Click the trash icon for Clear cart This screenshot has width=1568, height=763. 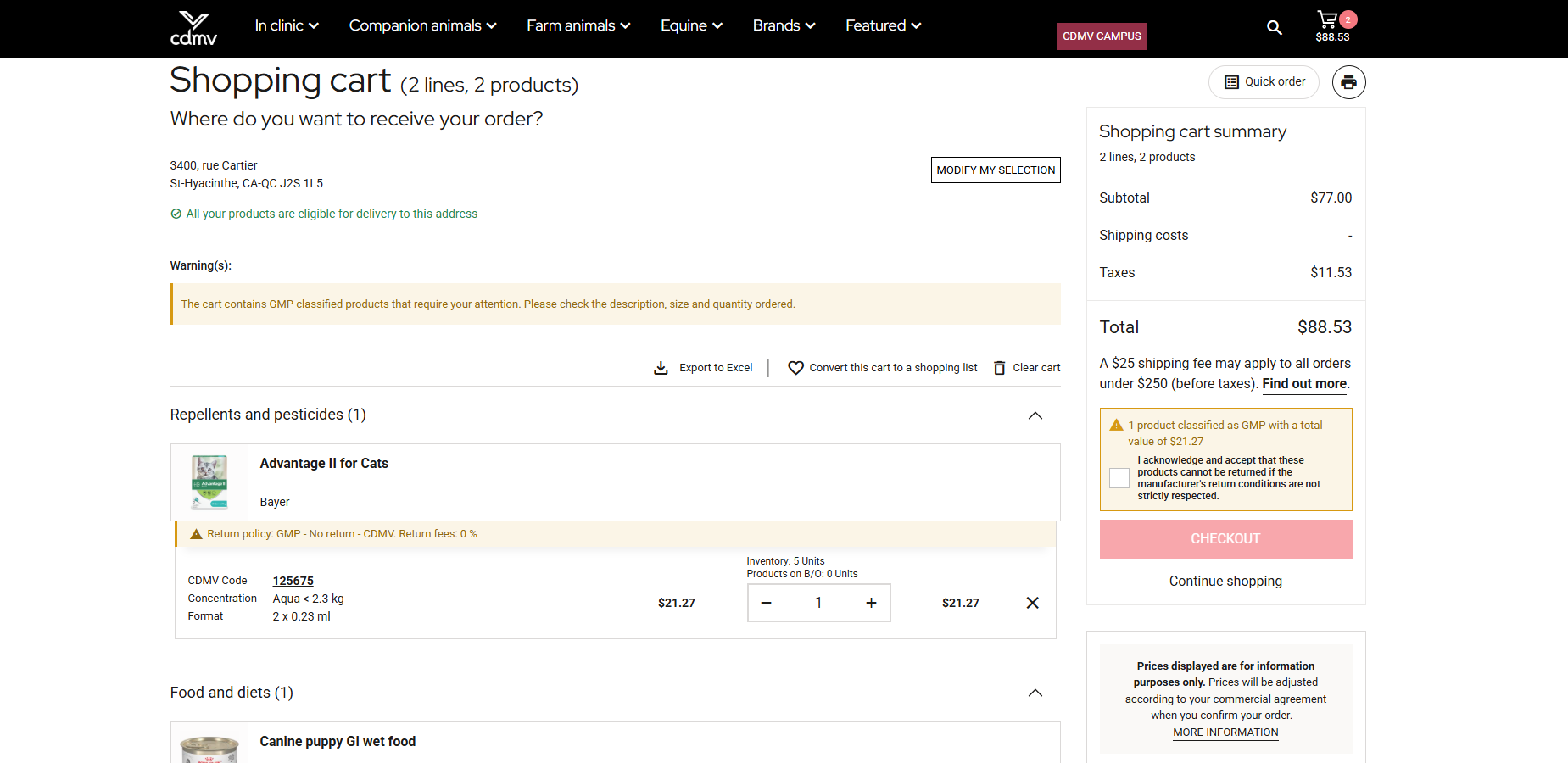(999, 368)
